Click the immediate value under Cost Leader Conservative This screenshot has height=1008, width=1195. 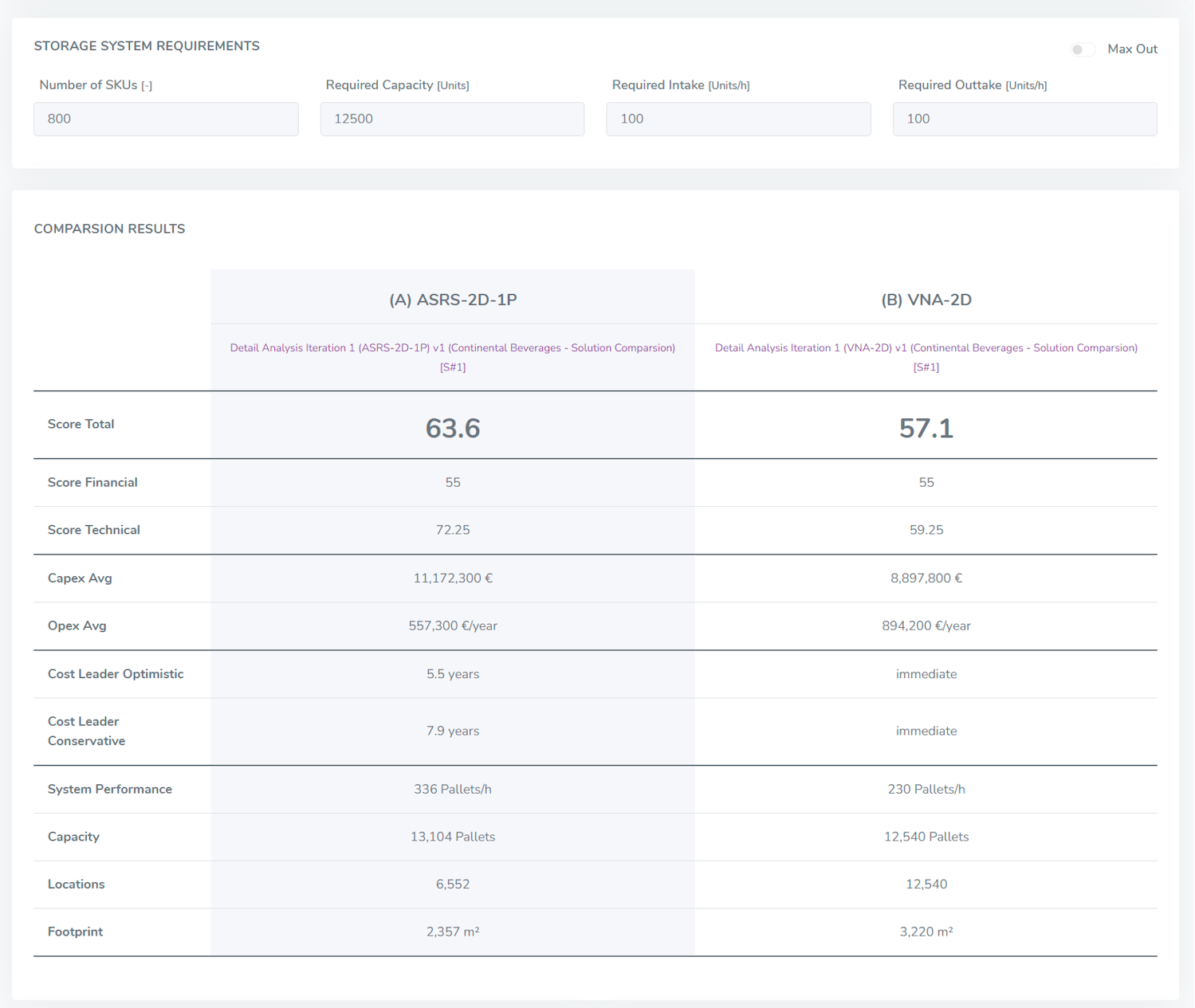tap(926, 731)
